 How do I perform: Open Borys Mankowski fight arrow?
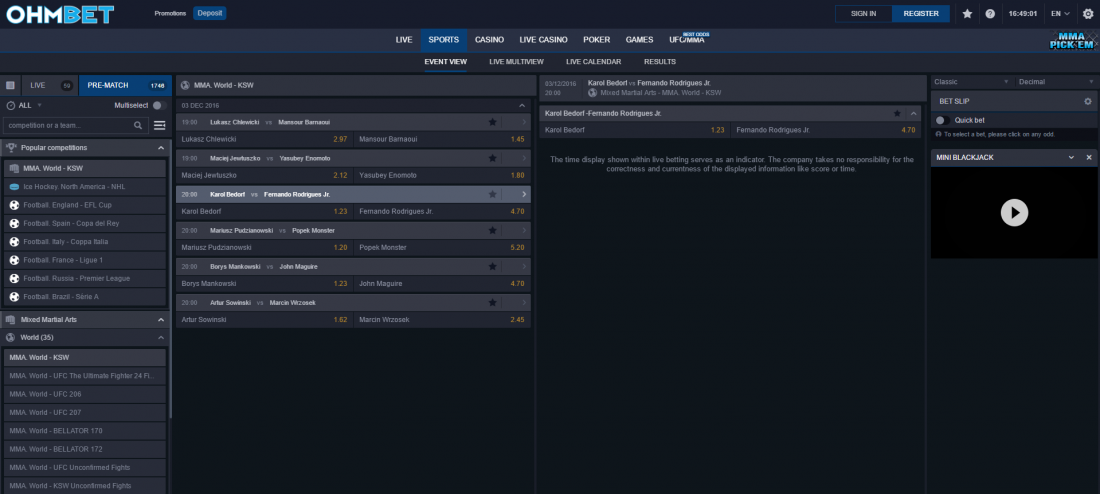point(523,267)
